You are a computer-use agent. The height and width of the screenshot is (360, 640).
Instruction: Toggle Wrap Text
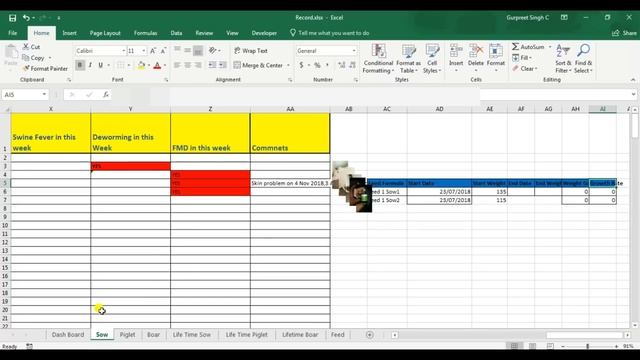[251, 51]
